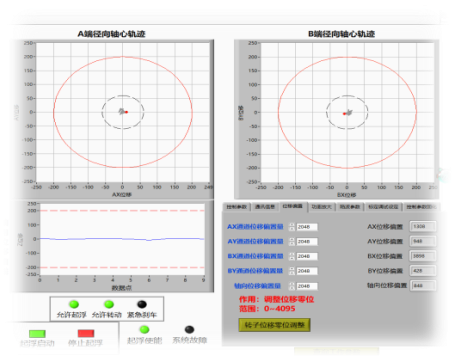Viewport: 454px width, 362px height.
Task: Click the red 停止起浮 button
Action: point(86,333)
